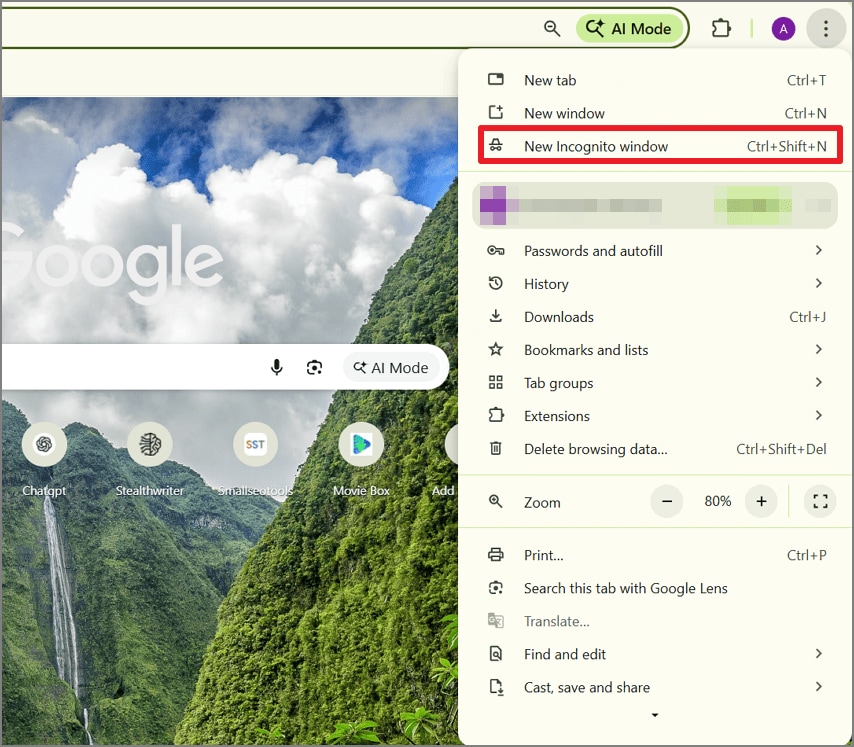Viewport: 854px width, 747px height.
Task: Click the Extensions puzzle icon in menu
Action: [496, 415]
